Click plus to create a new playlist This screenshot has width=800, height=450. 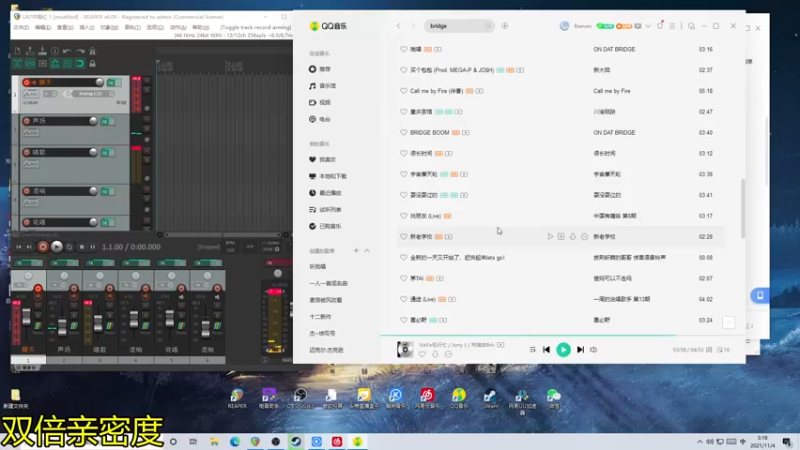point(356,251)
